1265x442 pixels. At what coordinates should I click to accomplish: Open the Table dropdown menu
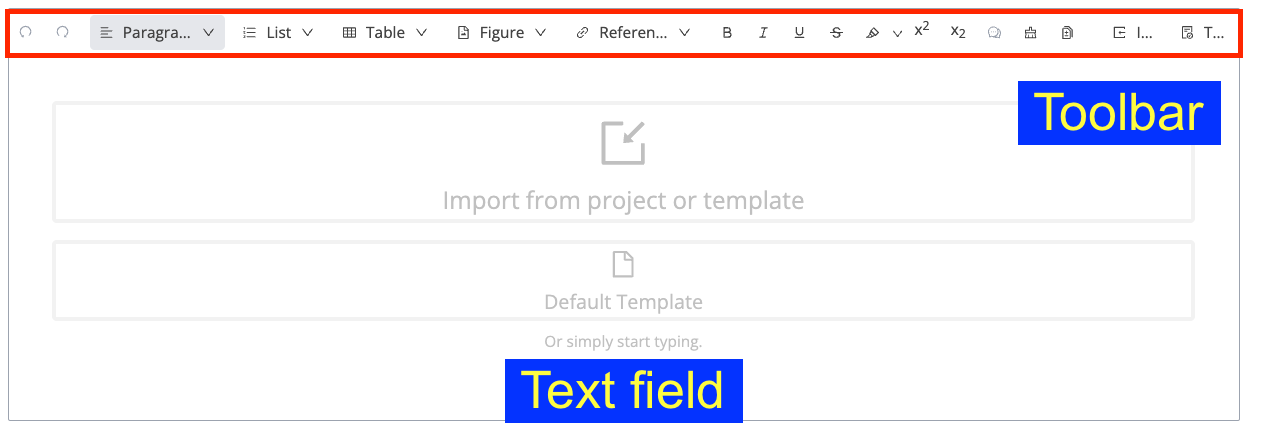385,33
